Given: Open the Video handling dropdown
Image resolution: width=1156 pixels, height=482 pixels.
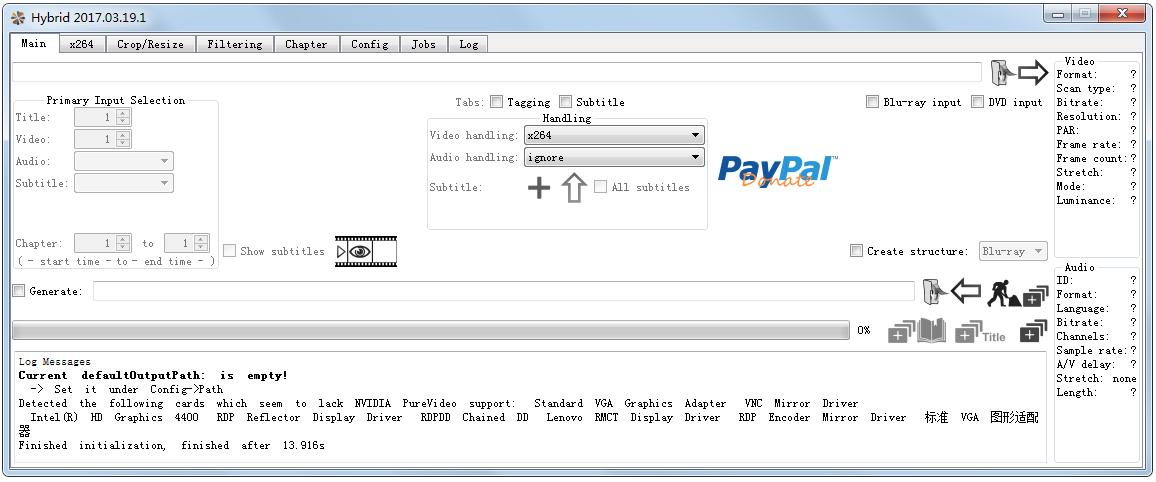Looking at the screenshot, I should click(x=614, y=135).
